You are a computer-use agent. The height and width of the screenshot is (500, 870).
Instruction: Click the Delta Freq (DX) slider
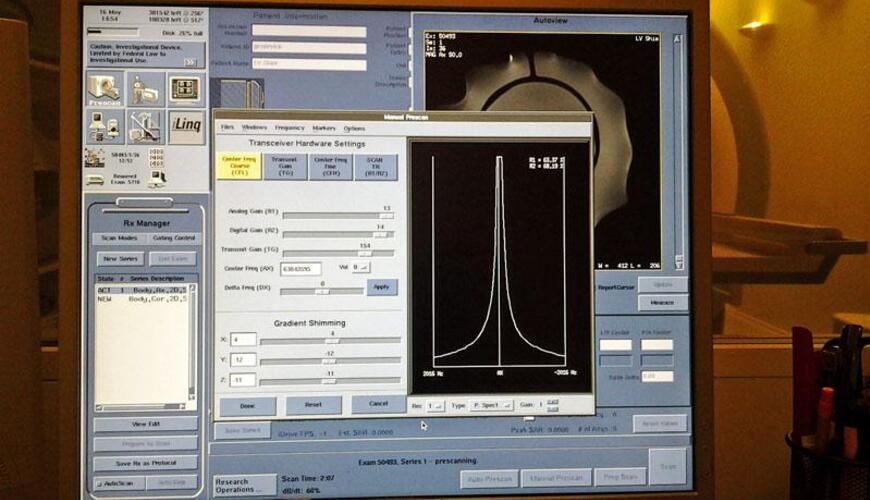pos(322,291)
